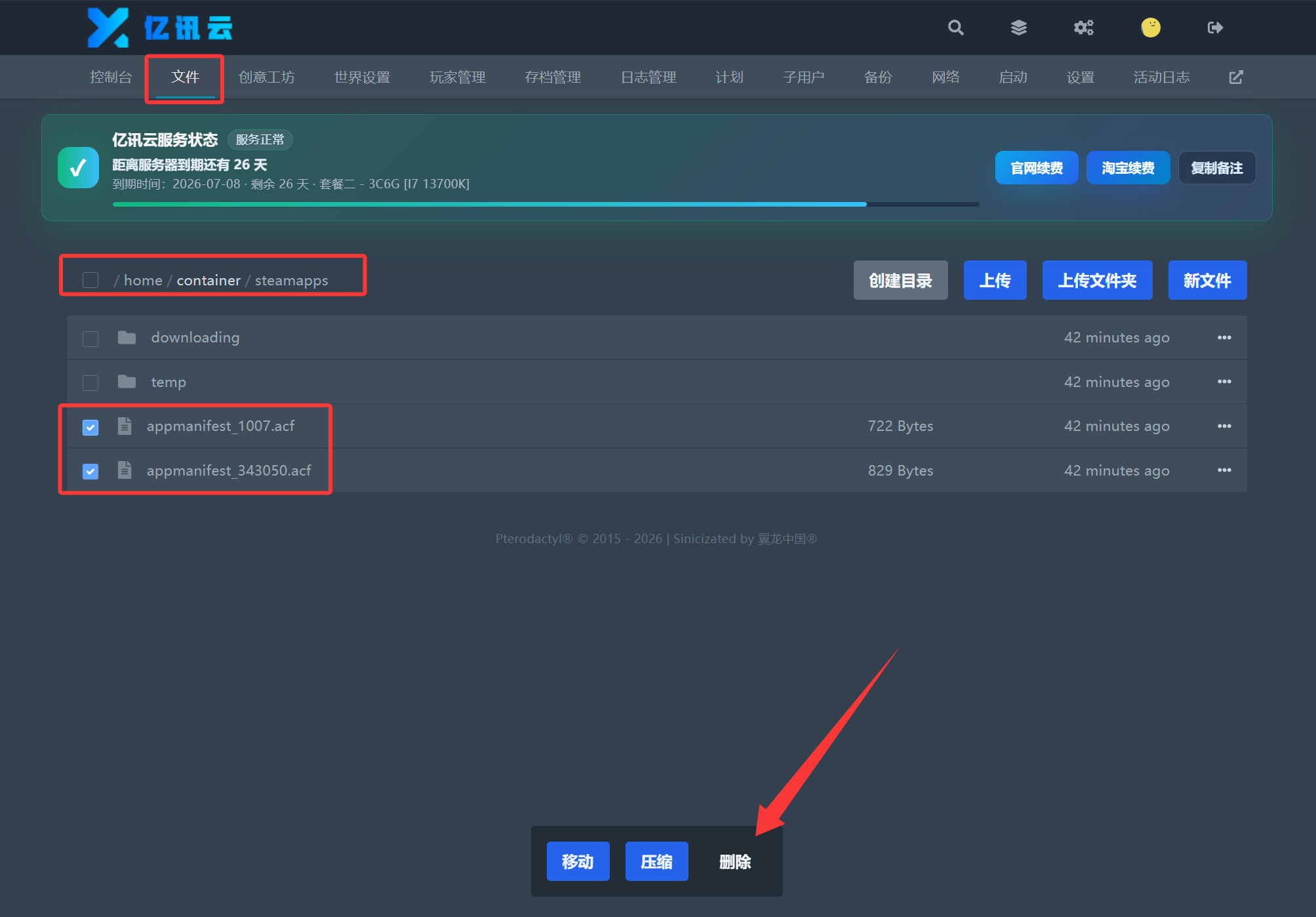
Task: Open the more options menu for temp
Action: (1224, 382)
